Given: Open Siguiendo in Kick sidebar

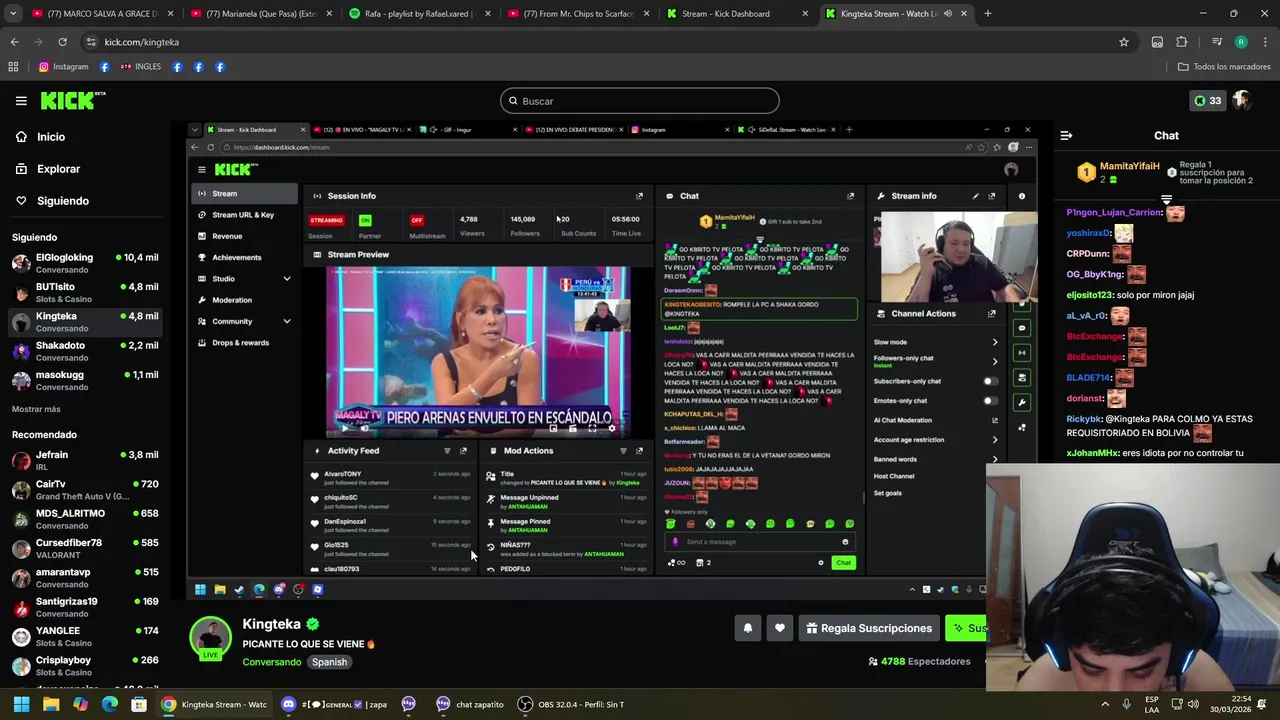Looking at the screenshot, I should (x=62, y=201).
